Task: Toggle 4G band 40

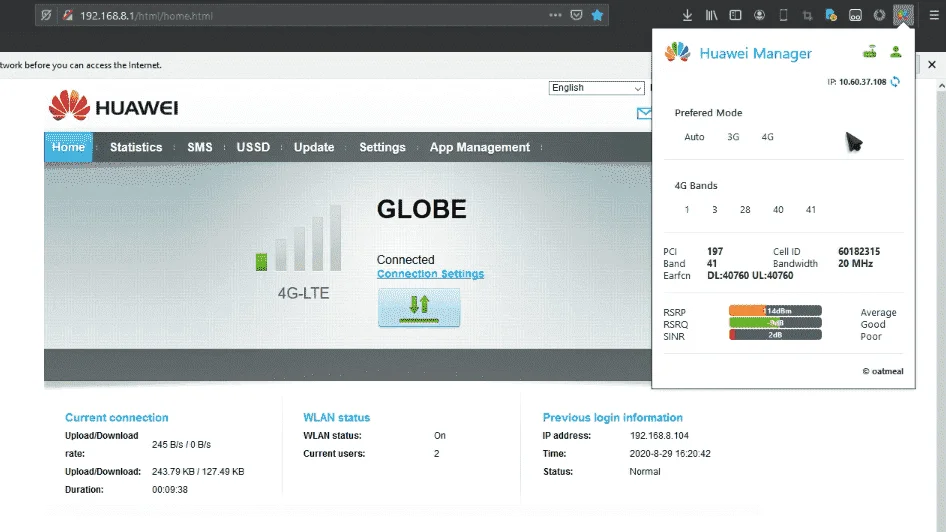Action: pyautogui.click(x=778, y=210)
